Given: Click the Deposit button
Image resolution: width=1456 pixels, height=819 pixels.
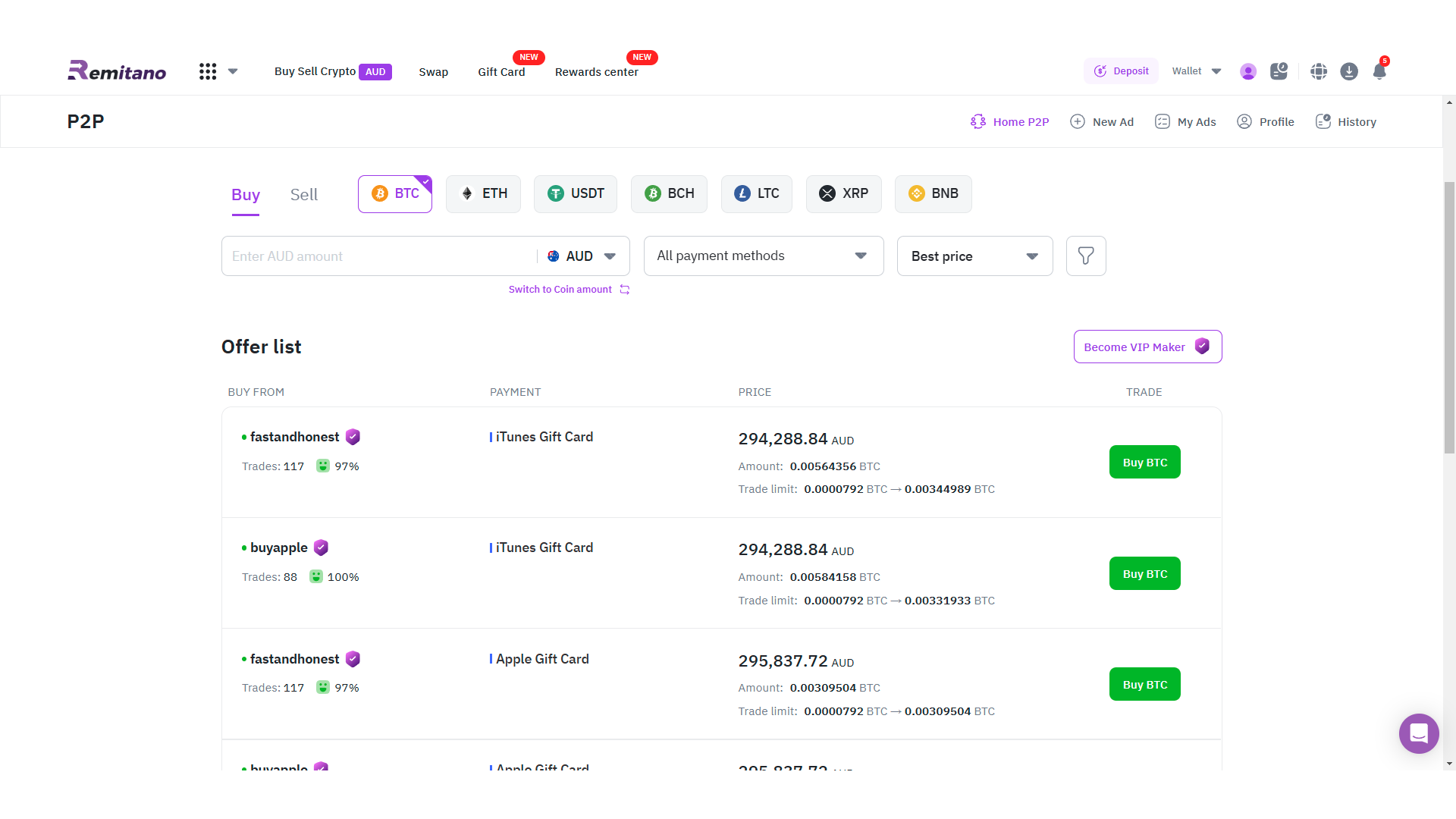Looking at the screenshot, I should point(1121,71).
